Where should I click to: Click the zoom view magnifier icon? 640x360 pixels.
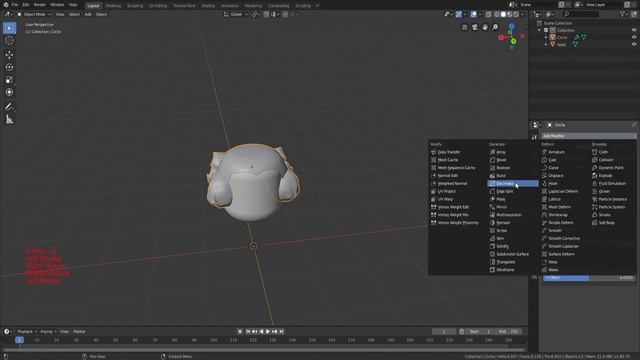pyautogui.click(x=495, y=27)
